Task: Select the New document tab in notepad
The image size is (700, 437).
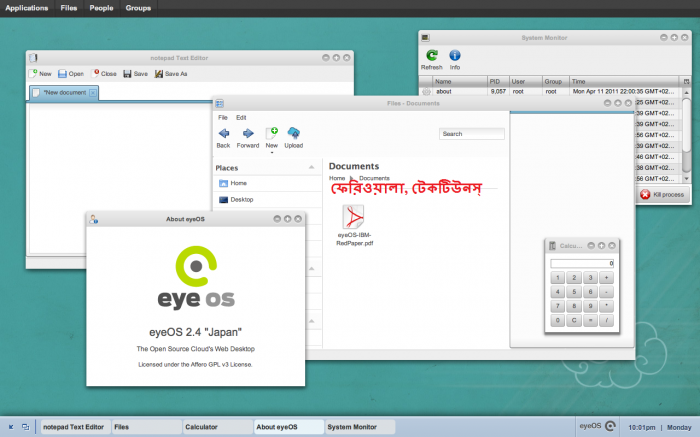Action: (x=64, y=92)
